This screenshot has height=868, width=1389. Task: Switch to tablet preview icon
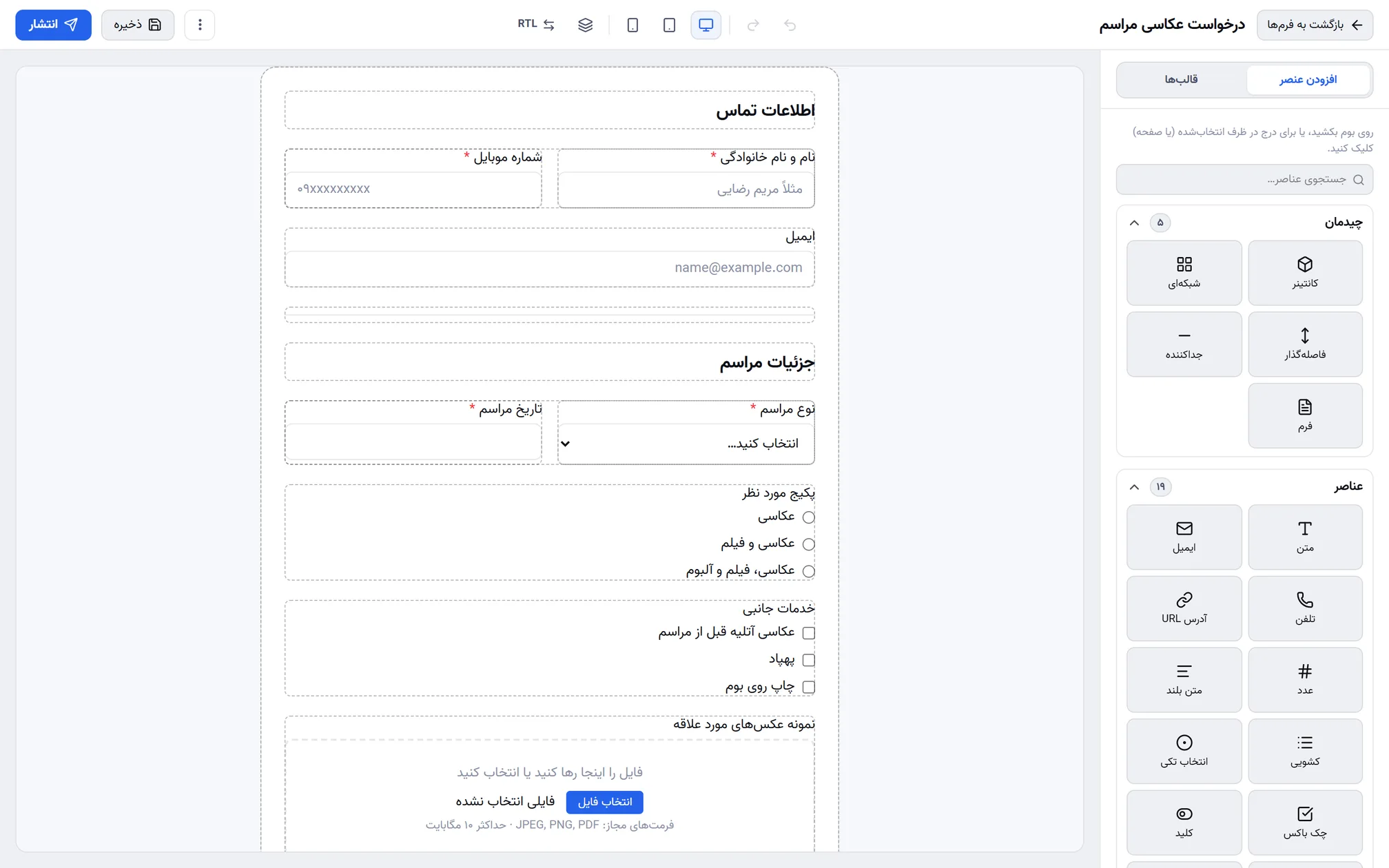pyautogui.click(x=669, y=25)
